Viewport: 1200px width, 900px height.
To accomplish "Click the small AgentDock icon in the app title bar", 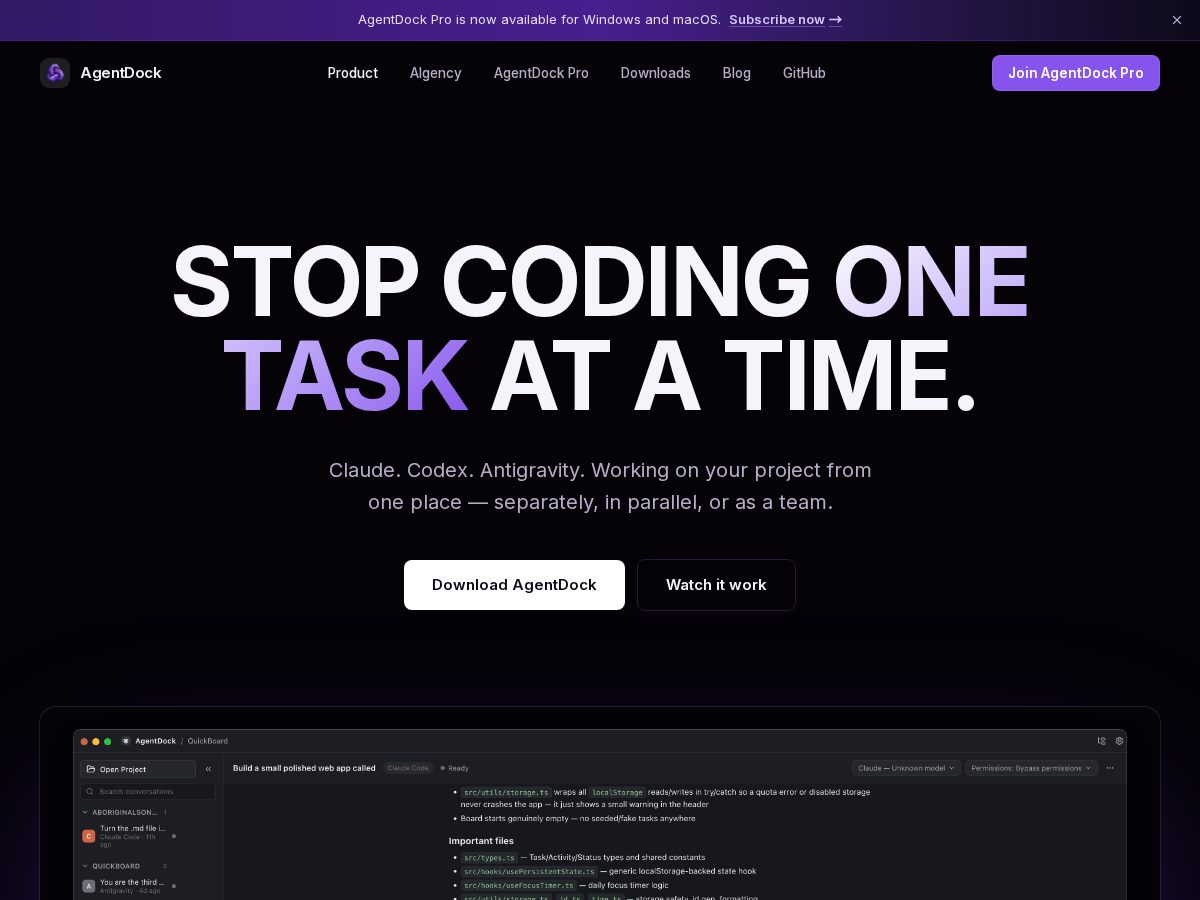I will coord(126,741).
